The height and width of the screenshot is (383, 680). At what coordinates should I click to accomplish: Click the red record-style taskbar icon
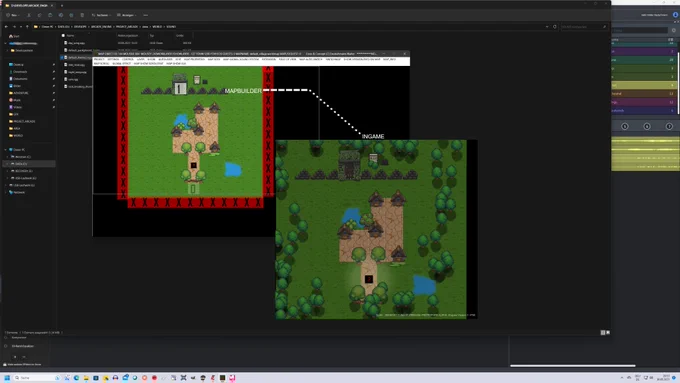pos(154,378)
